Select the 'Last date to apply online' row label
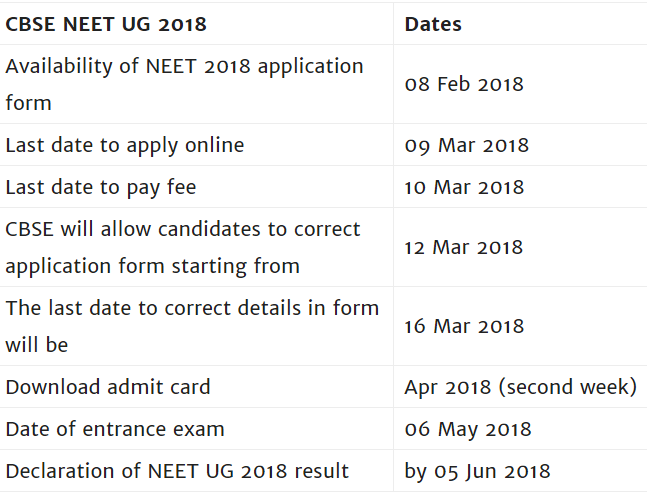This screenshot has width=647, height=496. [125, 145]
